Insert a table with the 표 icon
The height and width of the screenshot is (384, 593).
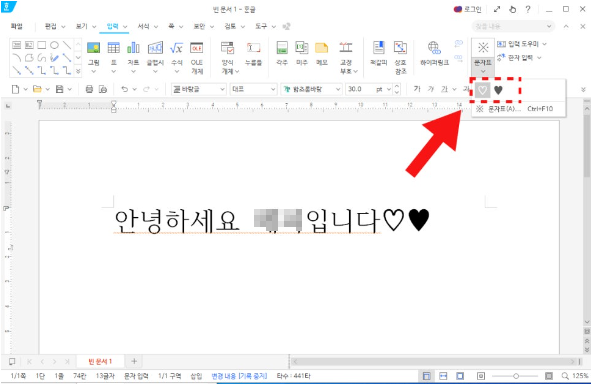pyautogui.click(x=113, y=48)
